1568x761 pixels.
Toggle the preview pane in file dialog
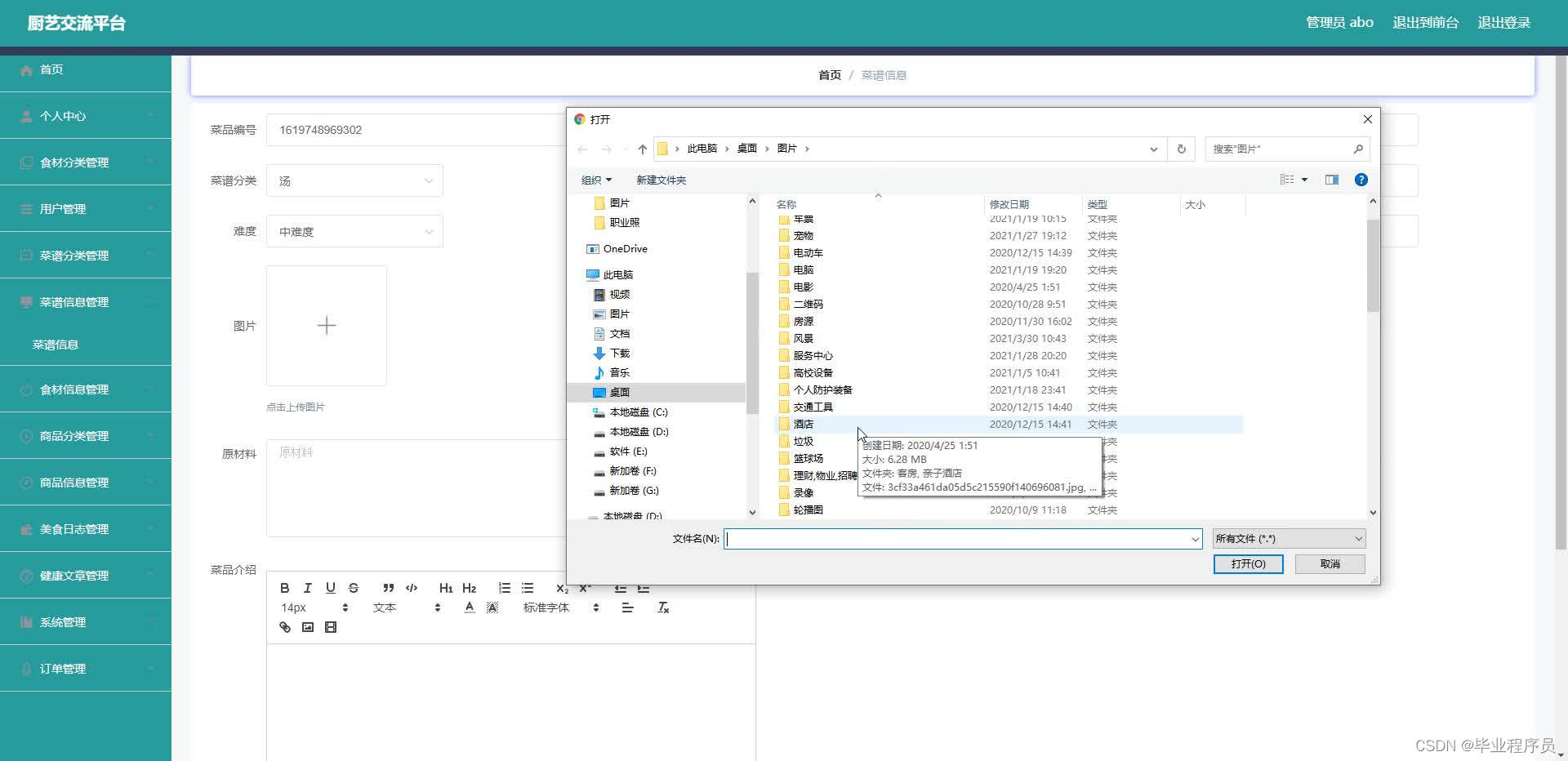coord(1332,180)
